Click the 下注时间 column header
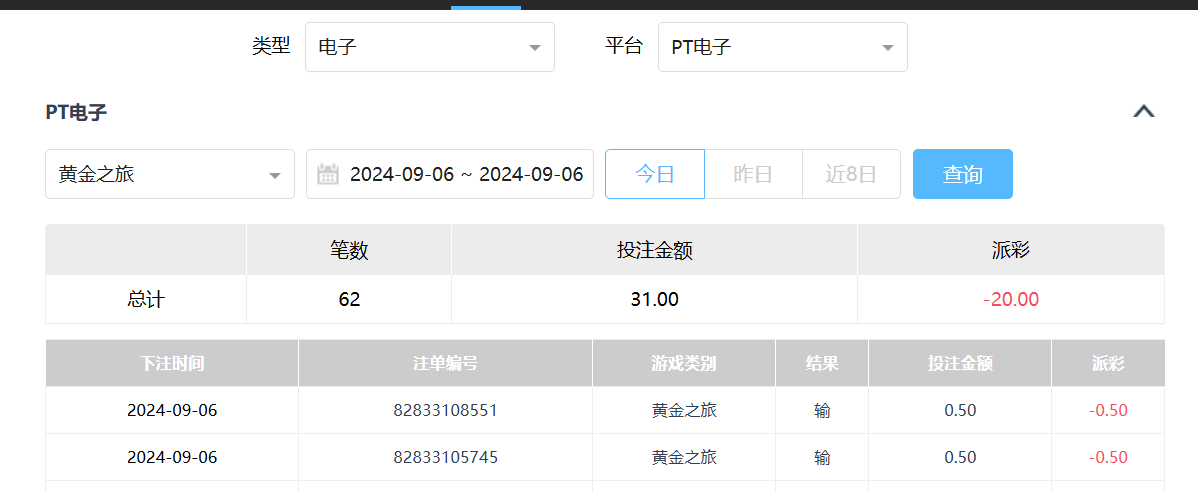The height and width of the screenshot is (492, 1198). point(172,363)
